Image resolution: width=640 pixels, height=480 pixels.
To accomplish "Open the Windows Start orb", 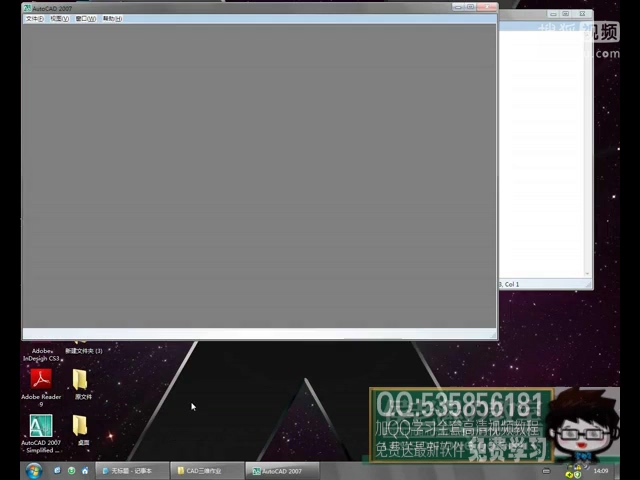I will (33, 471).
